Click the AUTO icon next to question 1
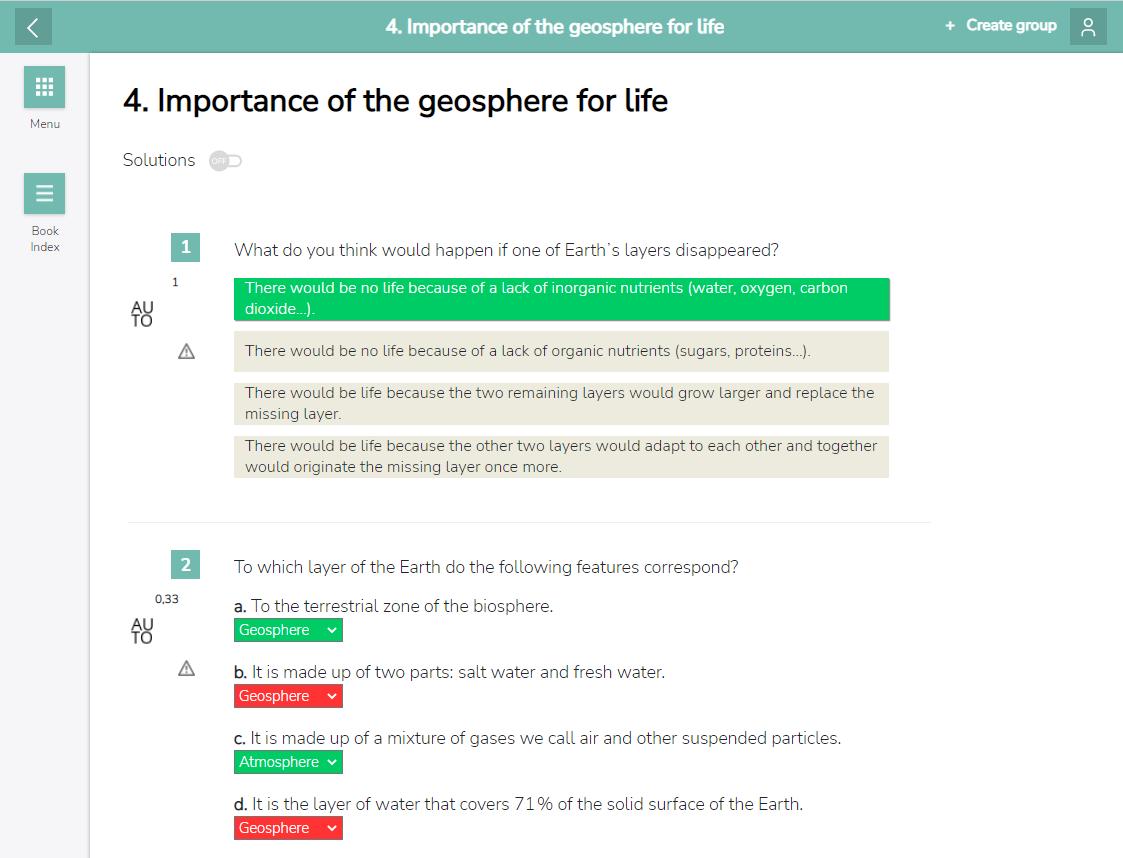 142,313
